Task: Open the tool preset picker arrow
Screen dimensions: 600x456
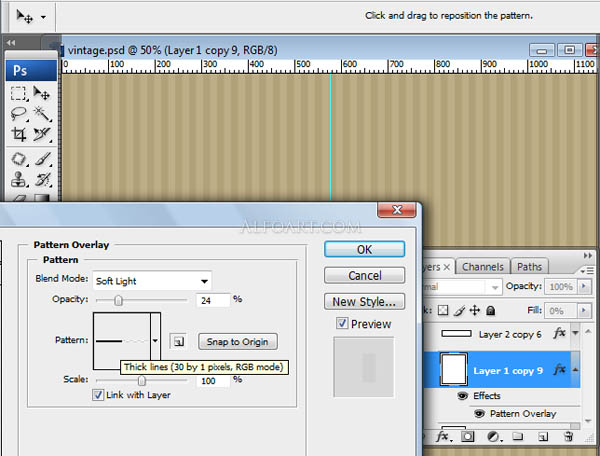Action: tap(44, 17)
